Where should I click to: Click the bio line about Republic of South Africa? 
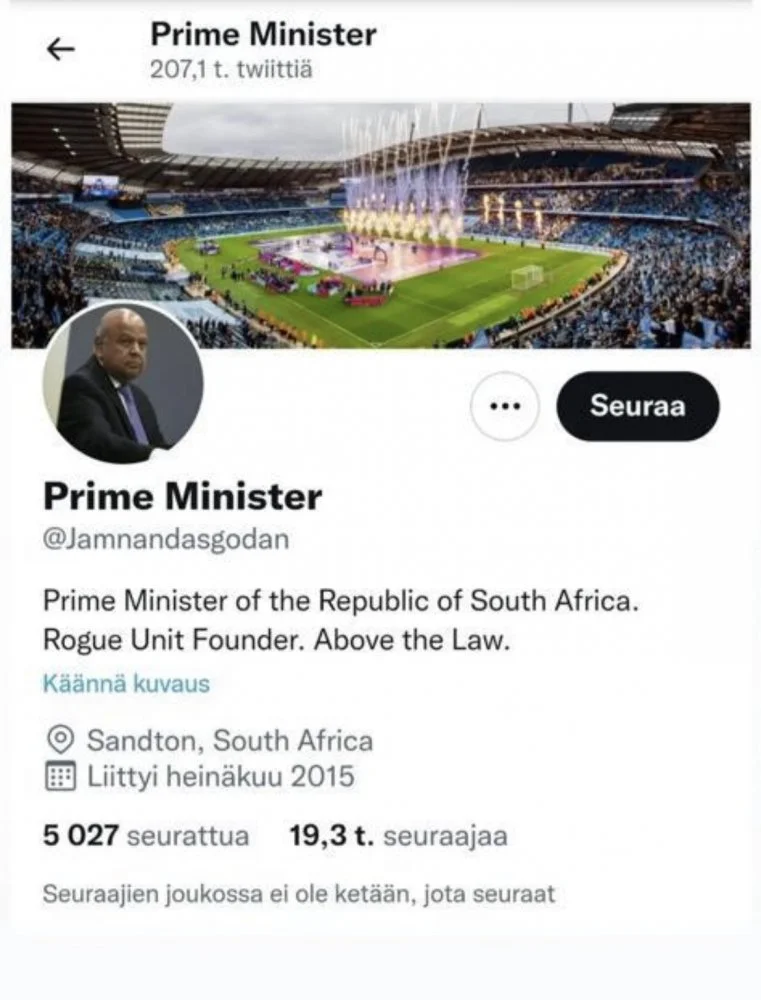340,602
